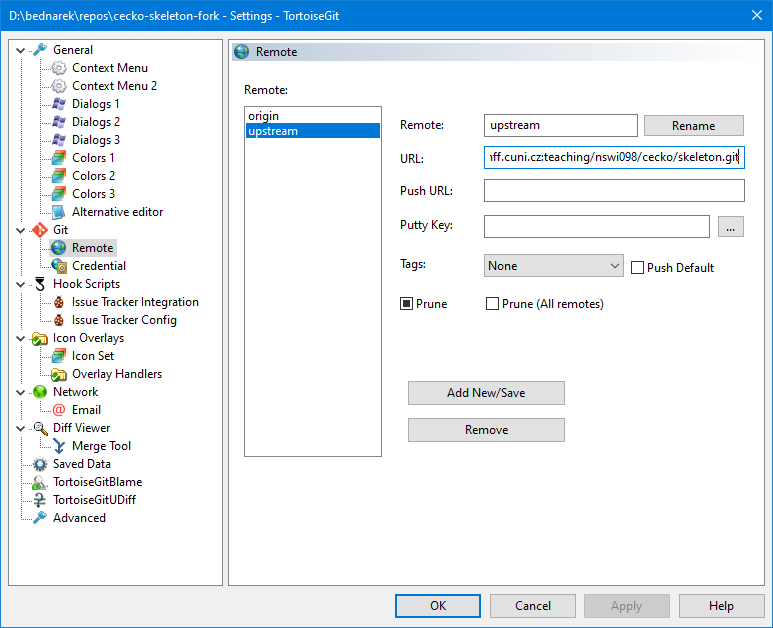773x628 pixels.
Task: Click the Email @ icon
Action: [59, 410]
